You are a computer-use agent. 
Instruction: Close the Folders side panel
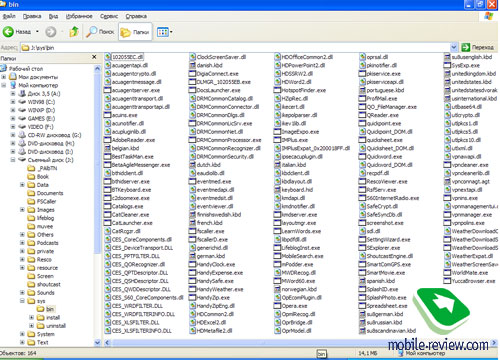point(94,57)
